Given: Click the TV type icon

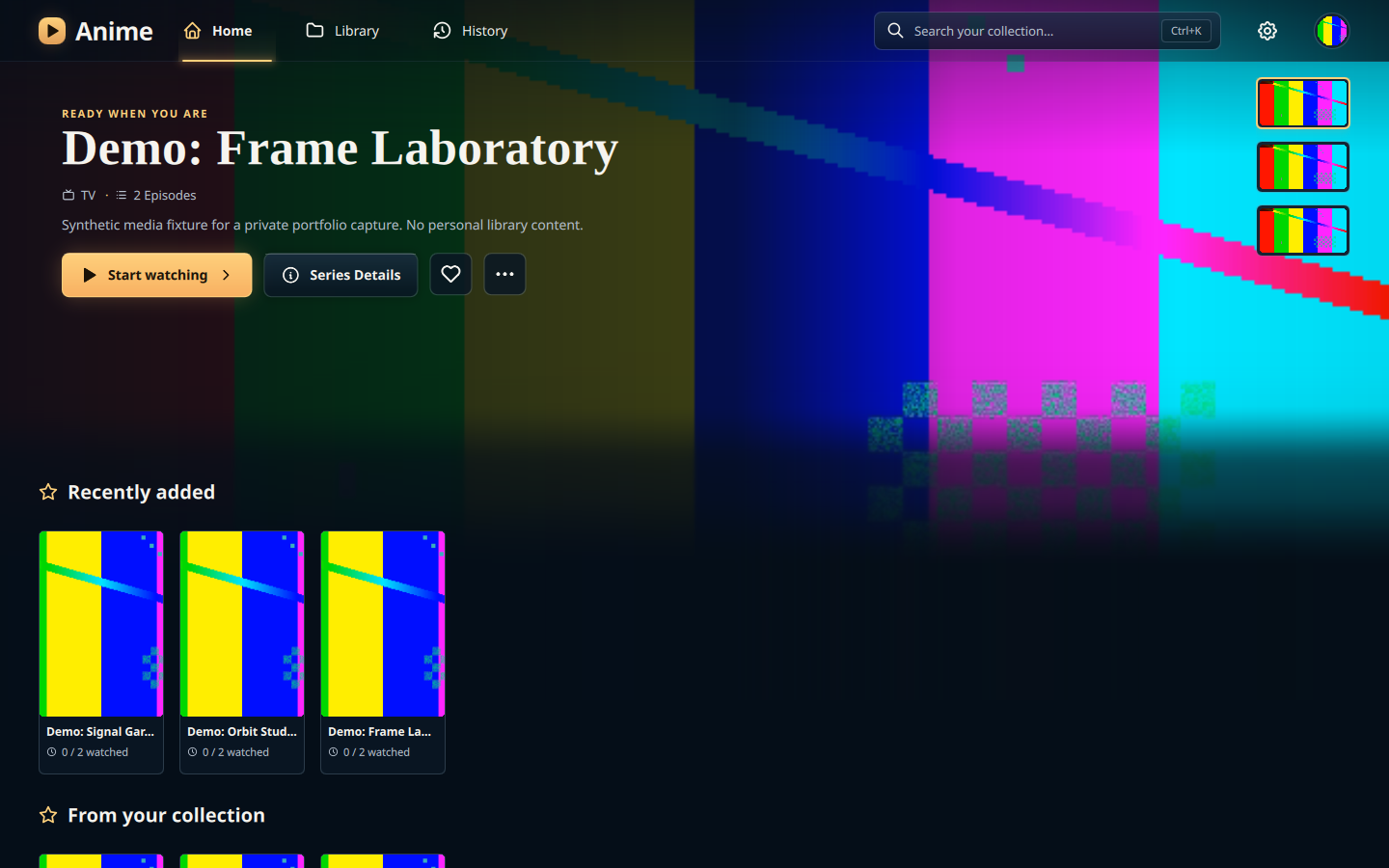Looking at the screenshot, I should pyautogui.click(x=68, y=195).
